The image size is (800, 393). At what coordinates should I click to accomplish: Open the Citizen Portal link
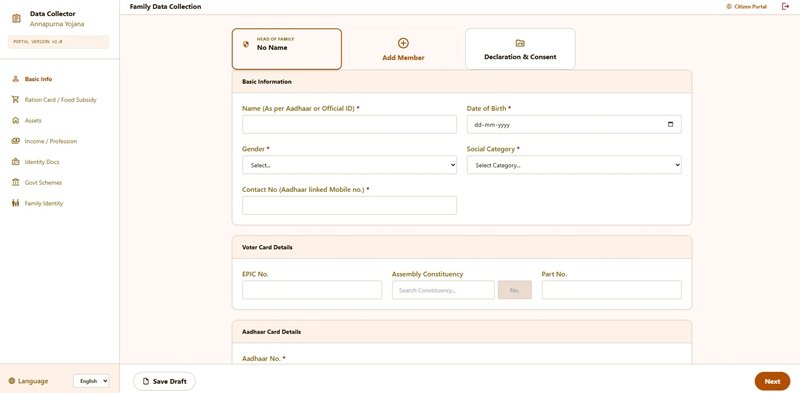pos(746,7)
